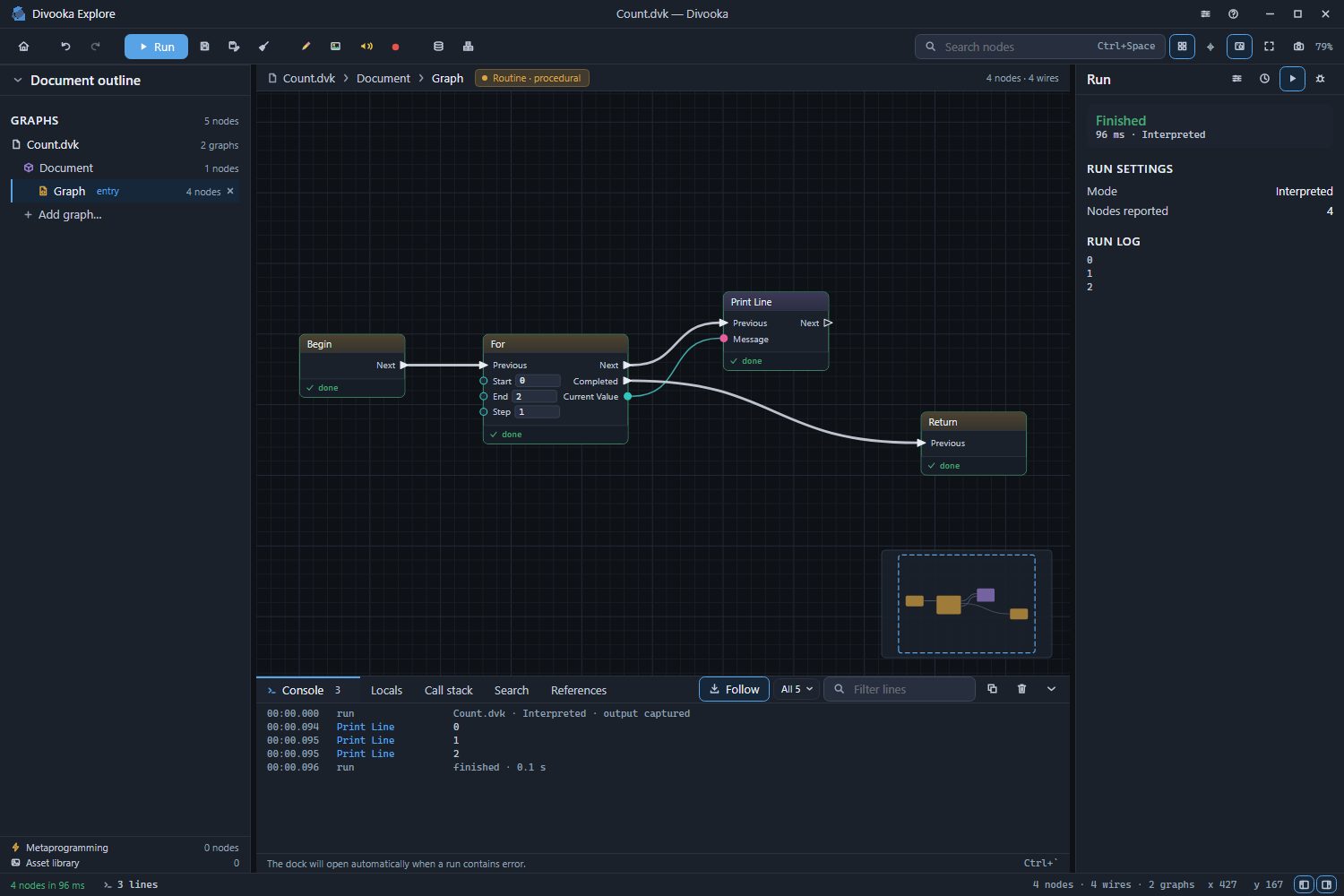Click the blue Run button
This screenshot has height=896, width=1344.
156,47
